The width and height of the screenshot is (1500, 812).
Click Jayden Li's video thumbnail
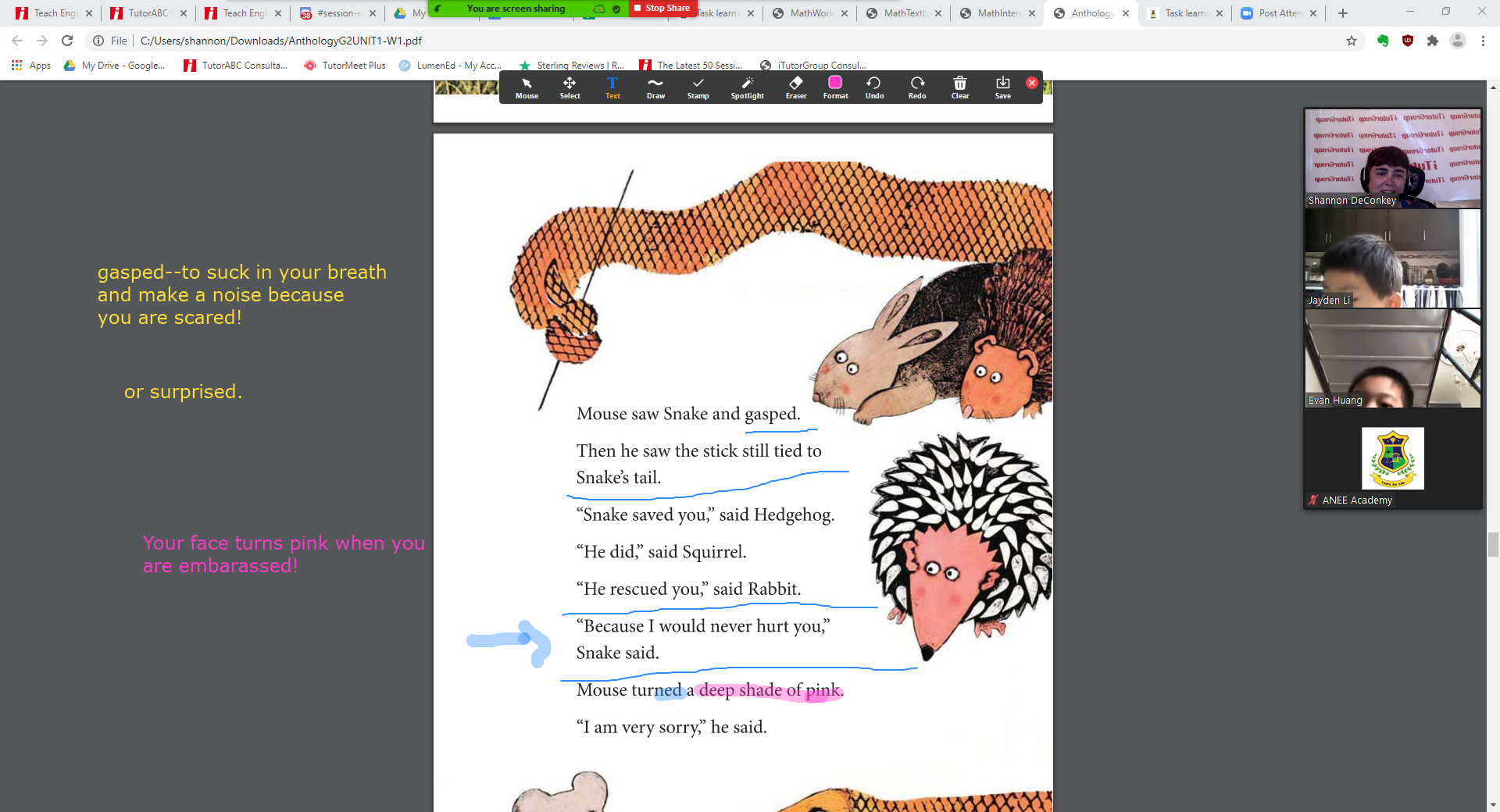[x=1393, y=258]
